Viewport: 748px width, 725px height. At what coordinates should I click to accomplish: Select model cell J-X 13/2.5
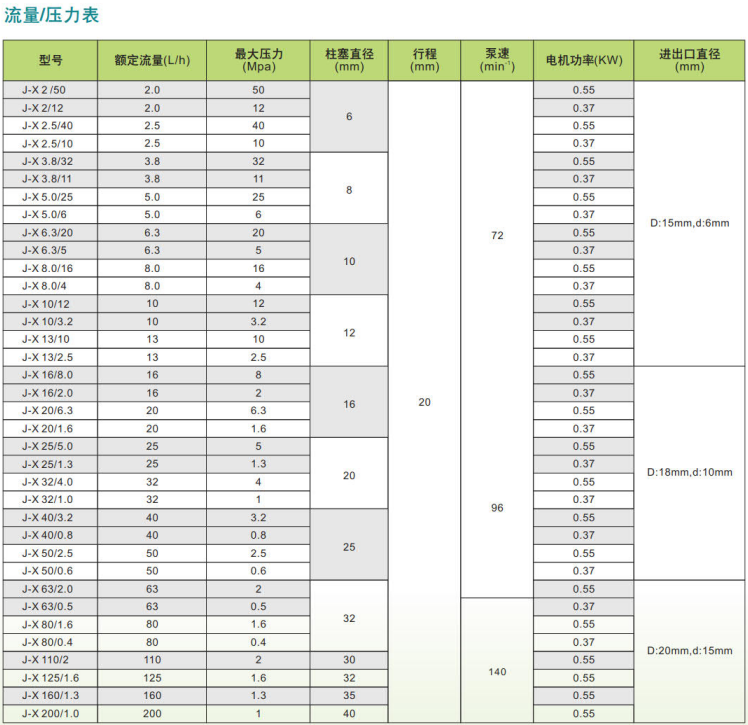pyautogui.click(x=51, y=357)
